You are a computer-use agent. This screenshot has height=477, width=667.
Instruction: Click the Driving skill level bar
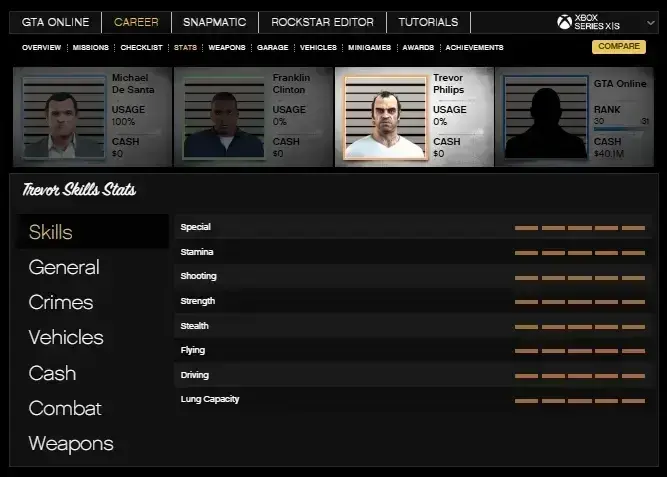pyautogui.click(x=580, y=376)
